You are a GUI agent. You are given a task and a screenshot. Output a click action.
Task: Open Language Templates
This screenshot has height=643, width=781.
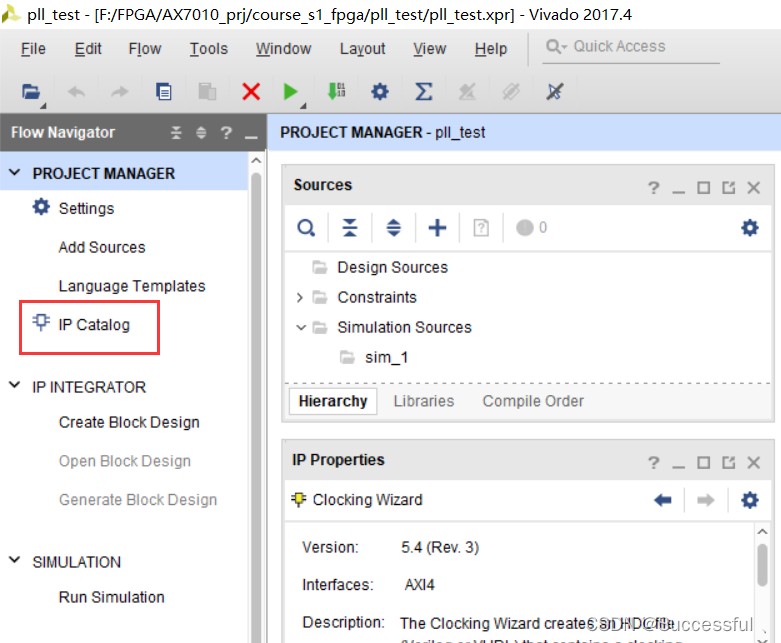(132, 286)
